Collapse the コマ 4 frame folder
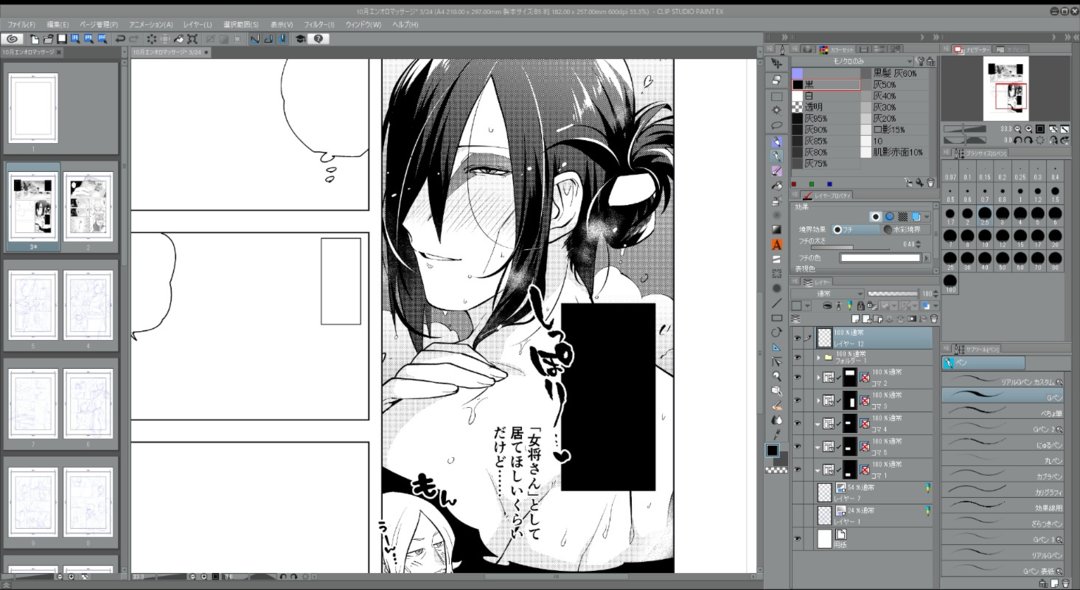The width and height of the screenshot is (1080, 590). click(818, 424)
